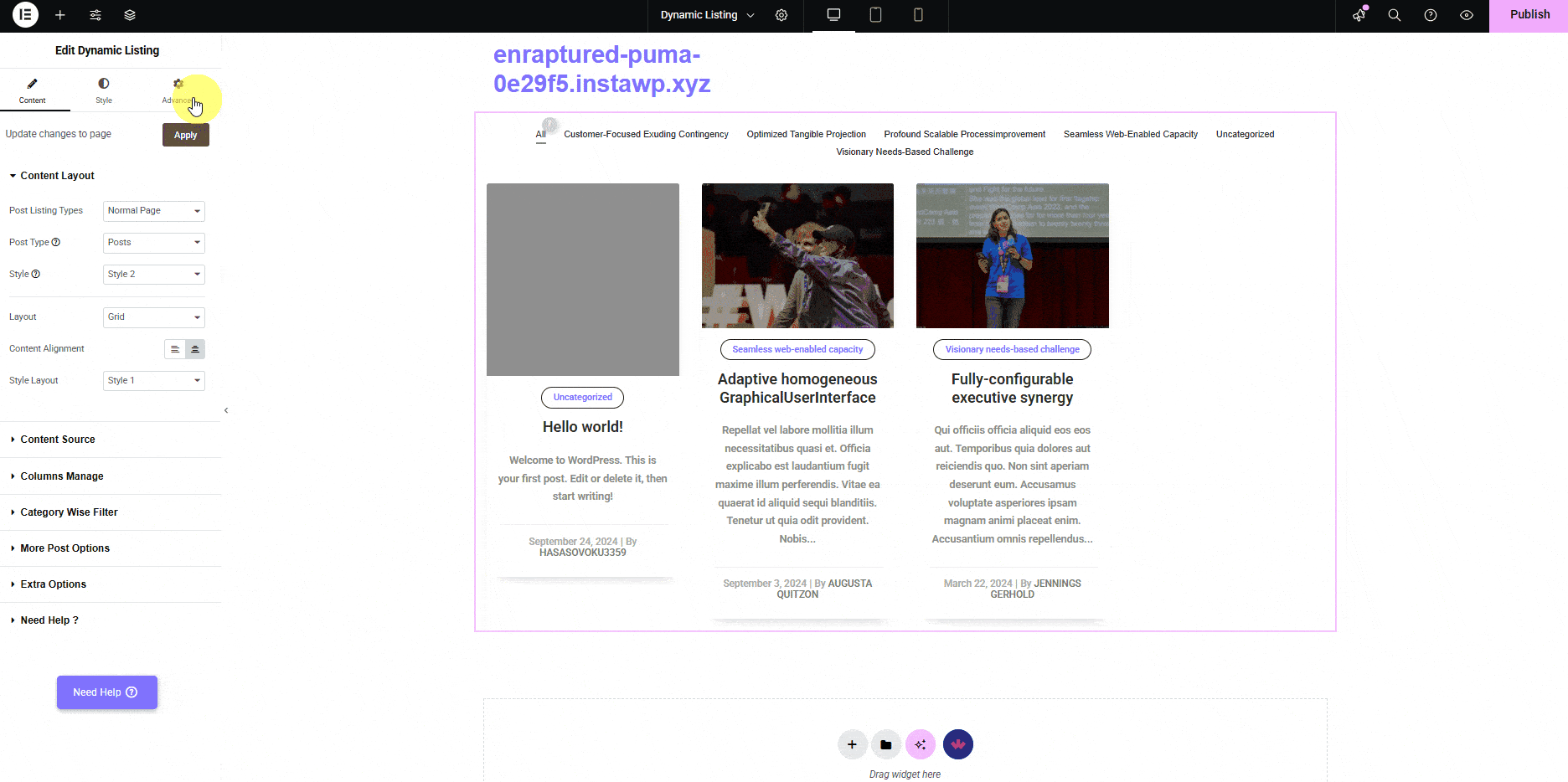Viewport: 1568px width, 782px height.
Task: Set content alignment to left
Action: pos(175,349)
